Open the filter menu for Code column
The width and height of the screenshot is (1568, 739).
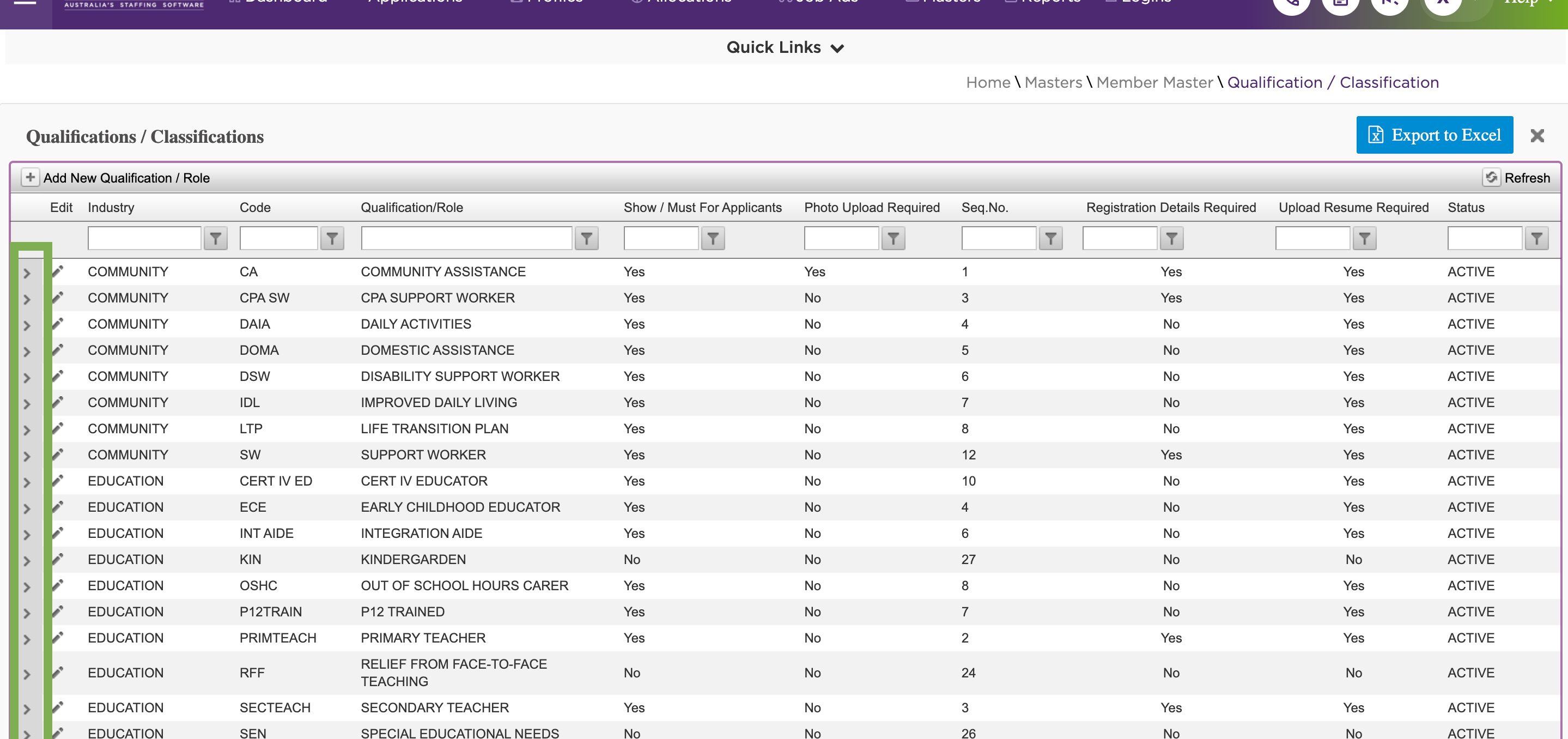tap(332, 239)
